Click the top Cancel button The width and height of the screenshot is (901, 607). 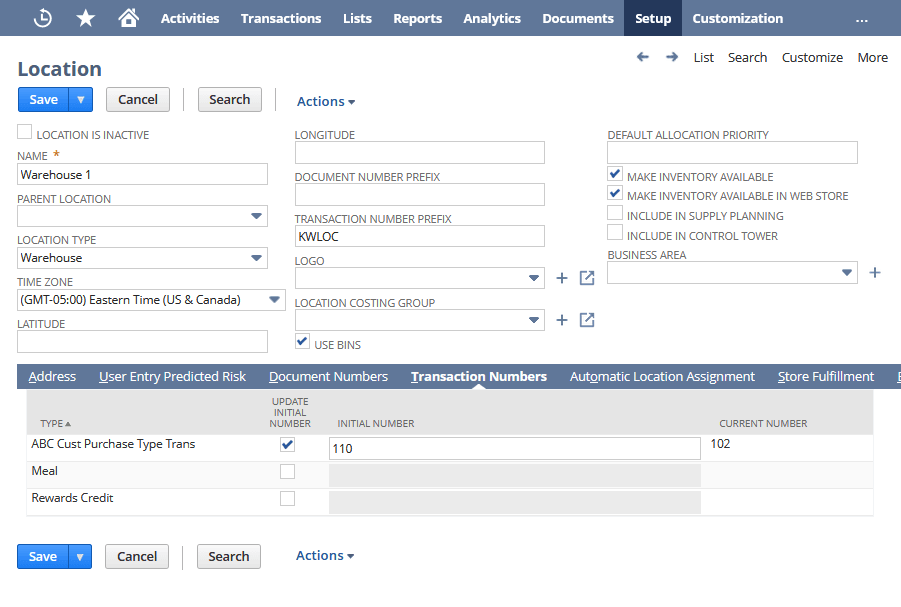tap(138, 99)
